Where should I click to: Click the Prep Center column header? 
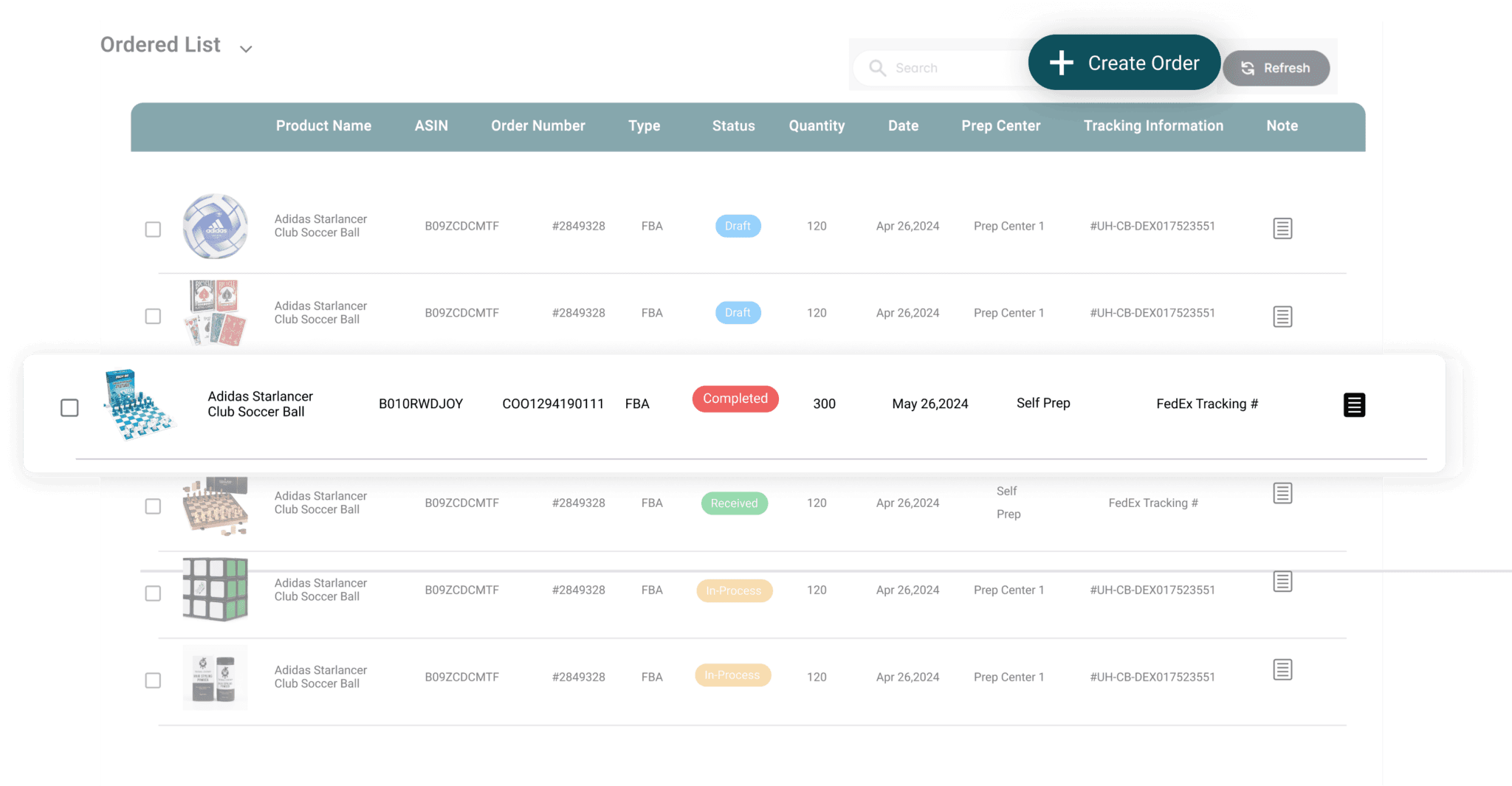click(x=1000, y=126)
